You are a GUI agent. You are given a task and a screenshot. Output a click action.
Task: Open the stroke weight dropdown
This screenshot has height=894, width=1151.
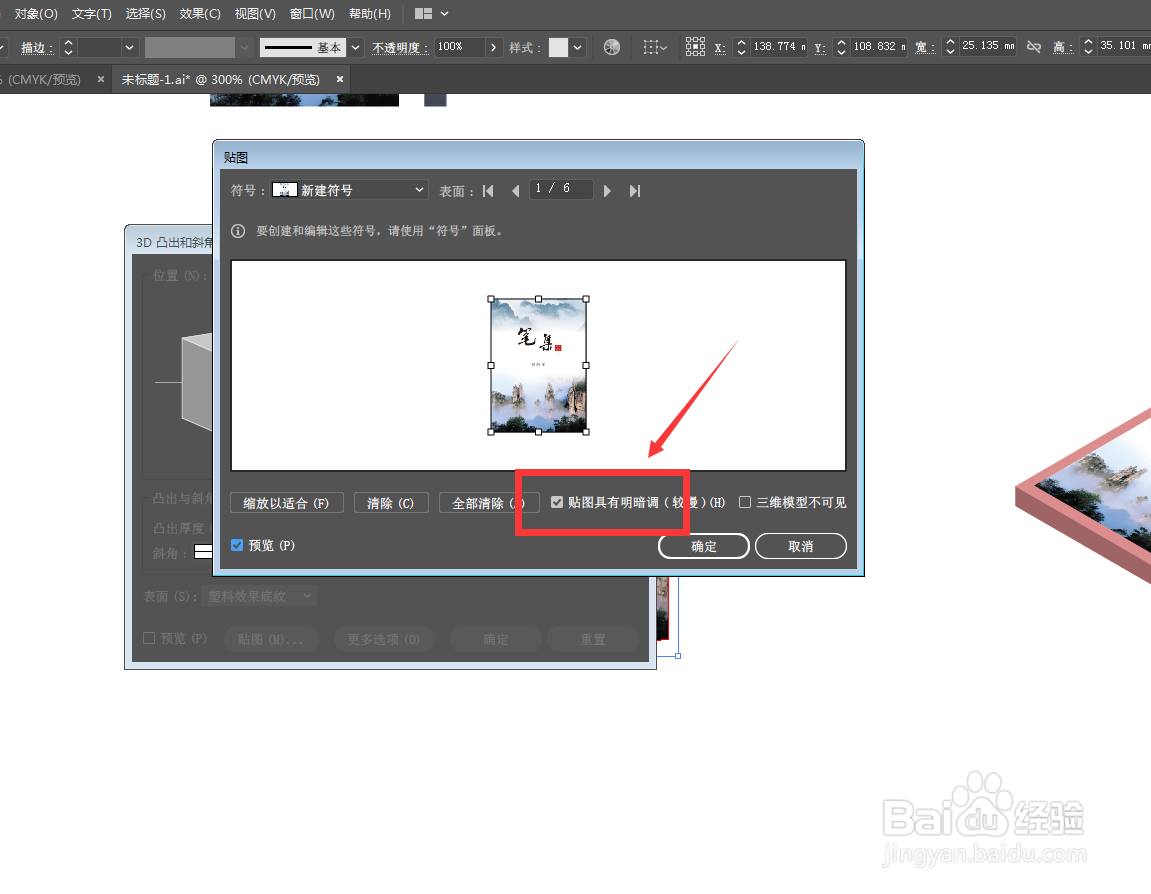coord(129,48)
